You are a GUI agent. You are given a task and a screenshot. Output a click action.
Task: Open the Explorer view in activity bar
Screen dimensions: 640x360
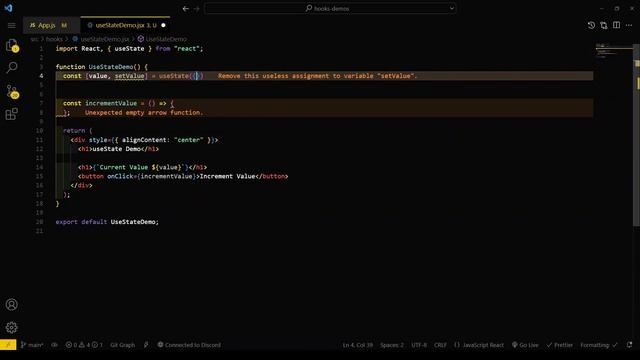(x=12, y=45)
